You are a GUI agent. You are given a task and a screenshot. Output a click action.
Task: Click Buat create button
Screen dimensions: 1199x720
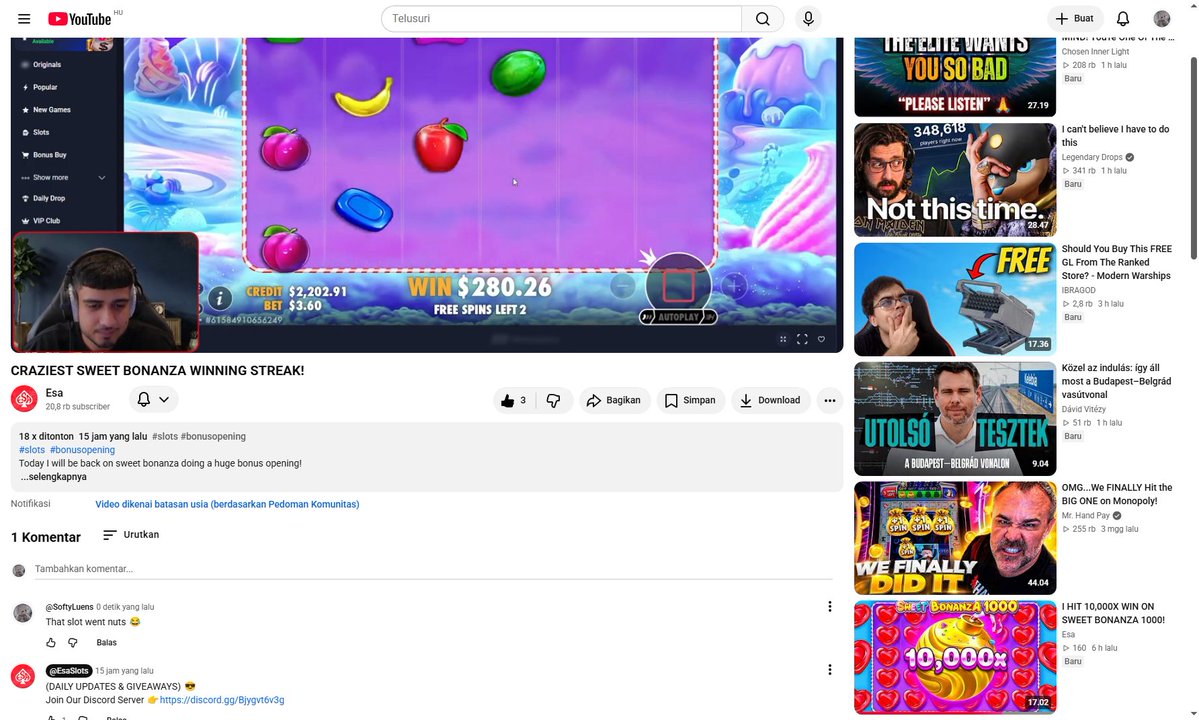pos(1074,18)
